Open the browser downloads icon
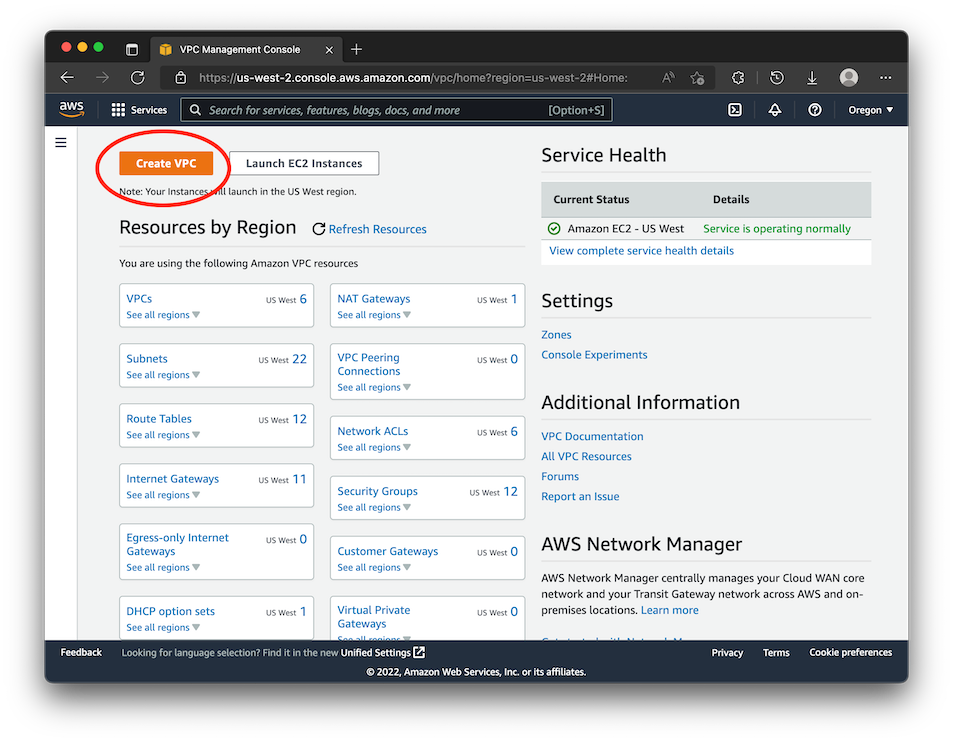Screen dimensions: 953x742 (811, 78)
